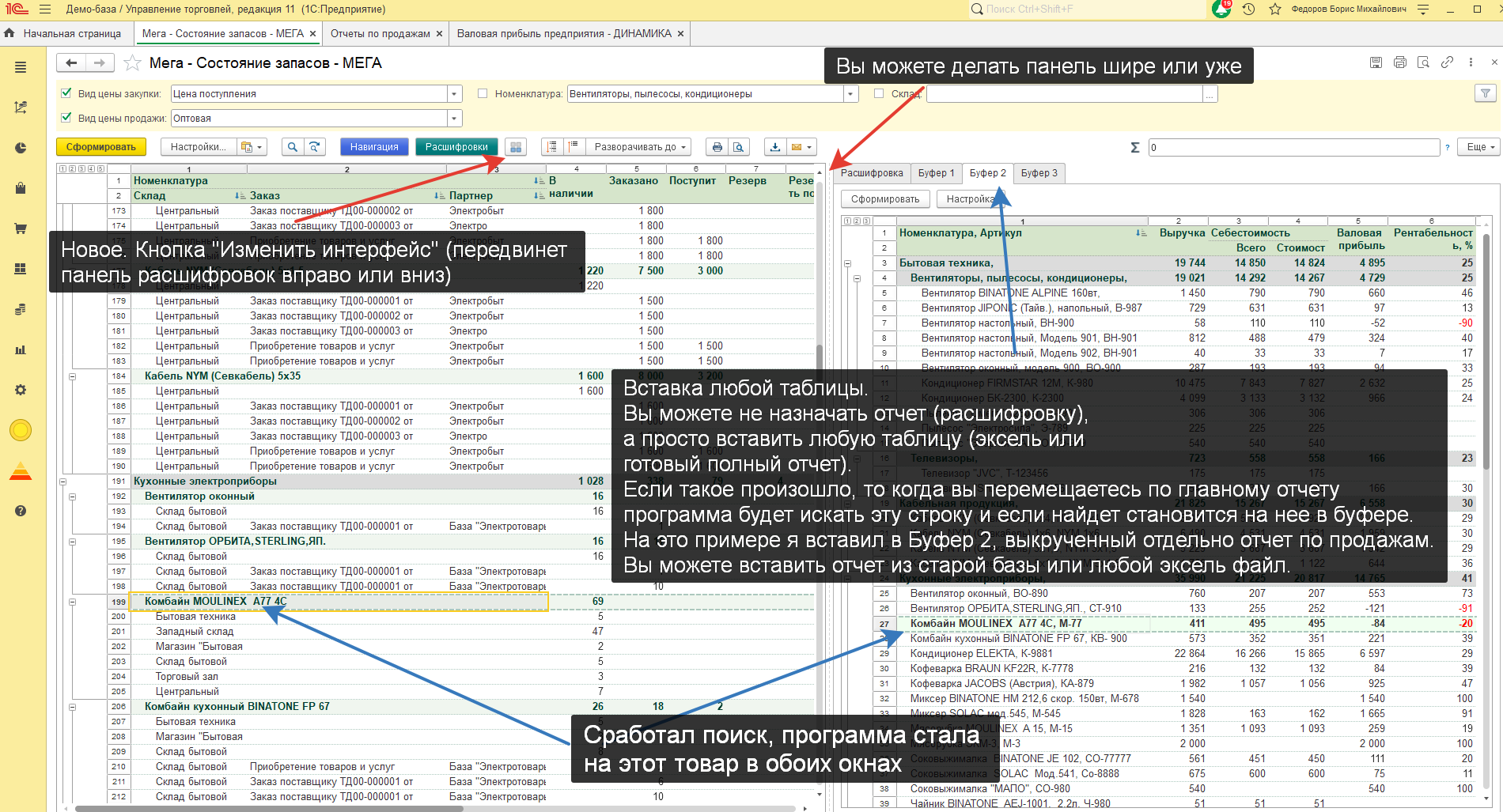Switch to Валовая прибыль предприятия tab
1503x812 pixels.
(x=564, y=33)
